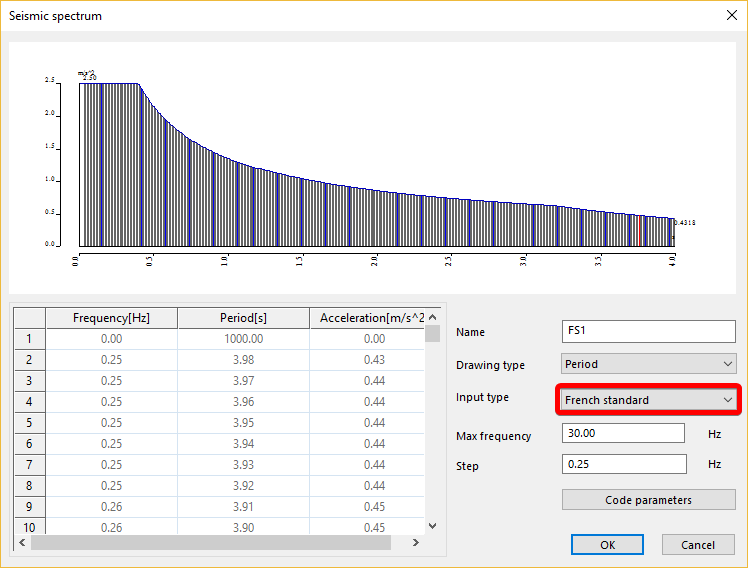Confirm with the OK button

pyautogui.click(x=607, y=545)
